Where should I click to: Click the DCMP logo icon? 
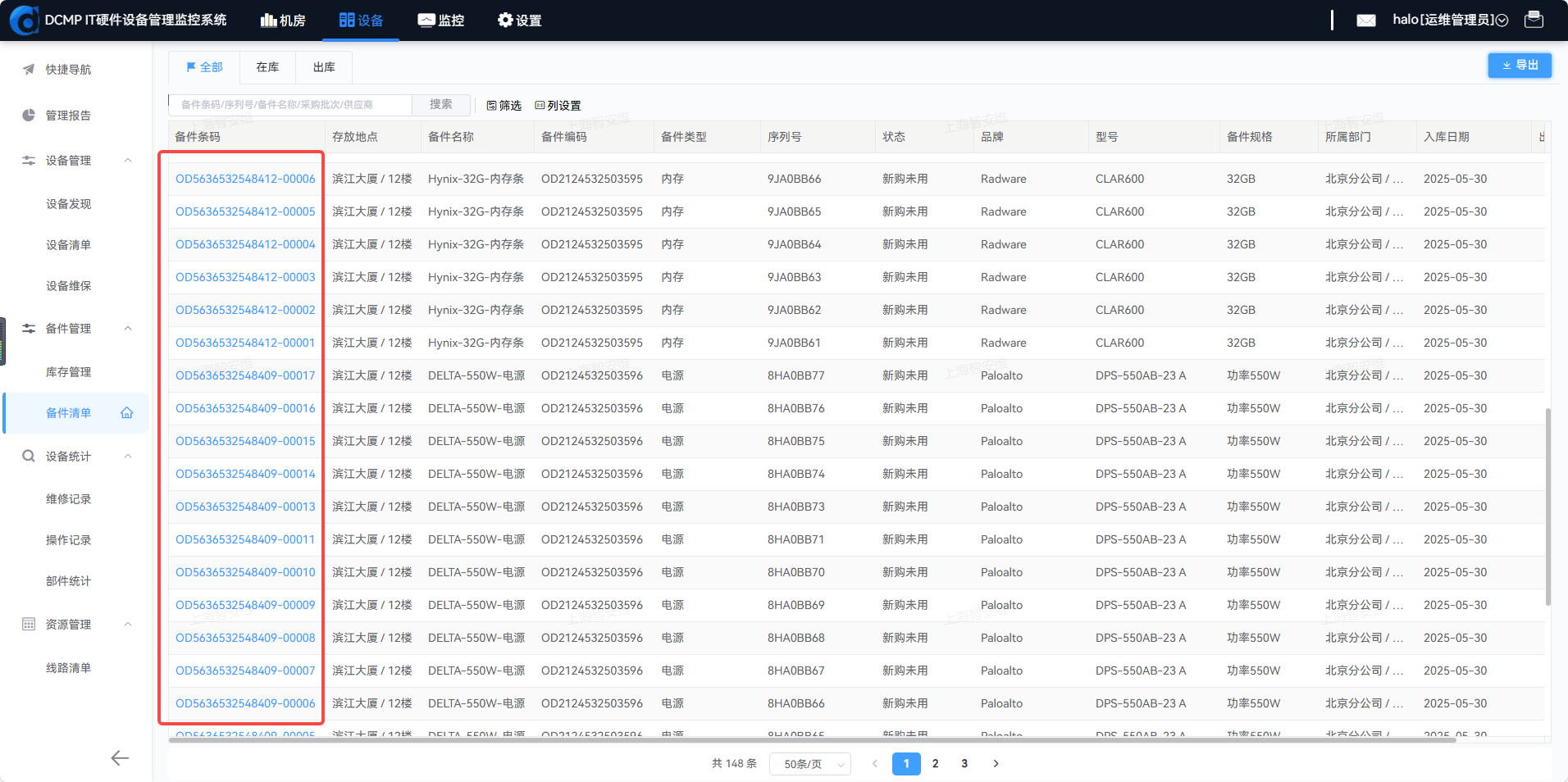24,20
